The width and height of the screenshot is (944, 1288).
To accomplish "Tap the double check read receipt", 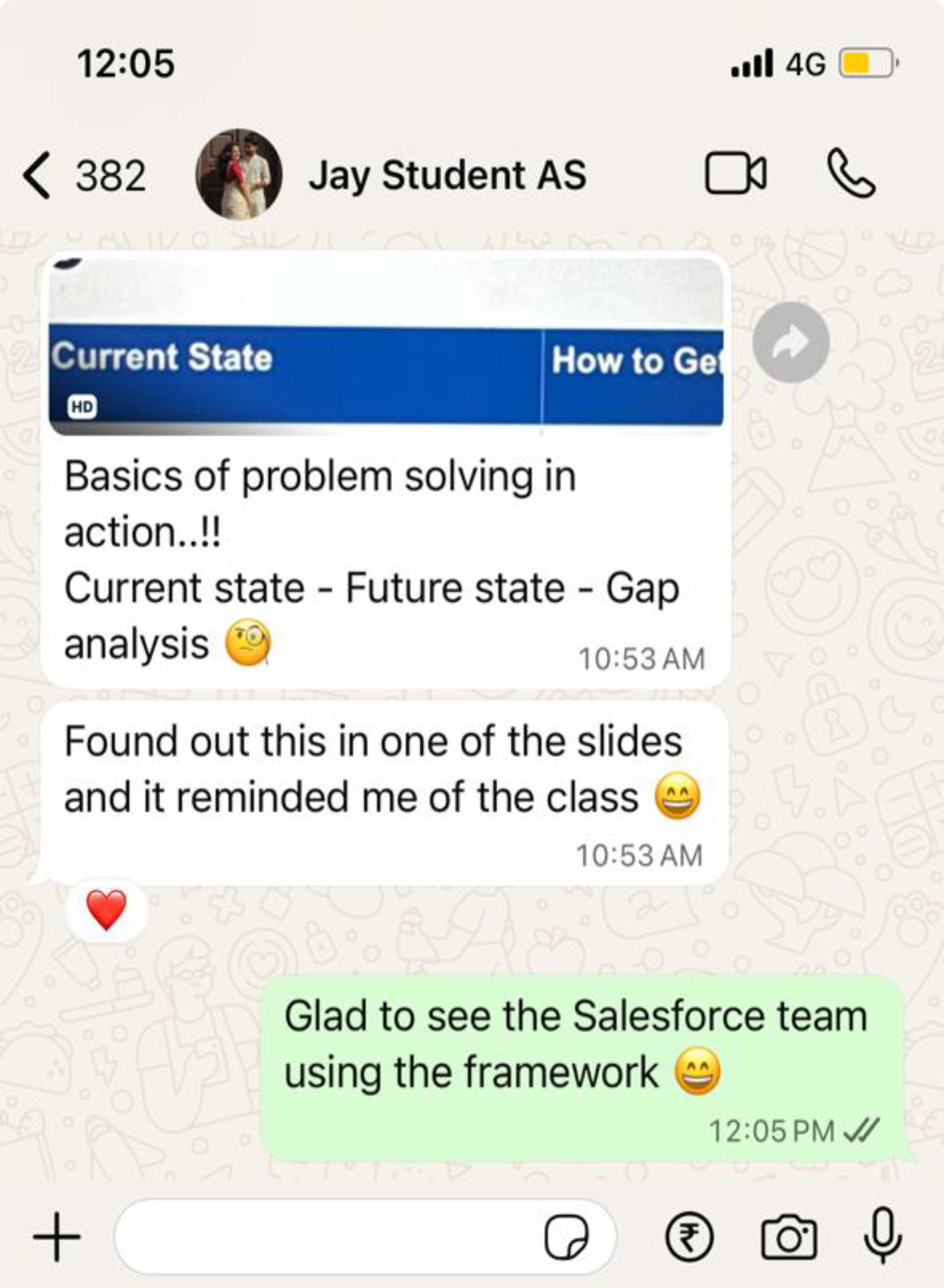I will (861, 1130).
